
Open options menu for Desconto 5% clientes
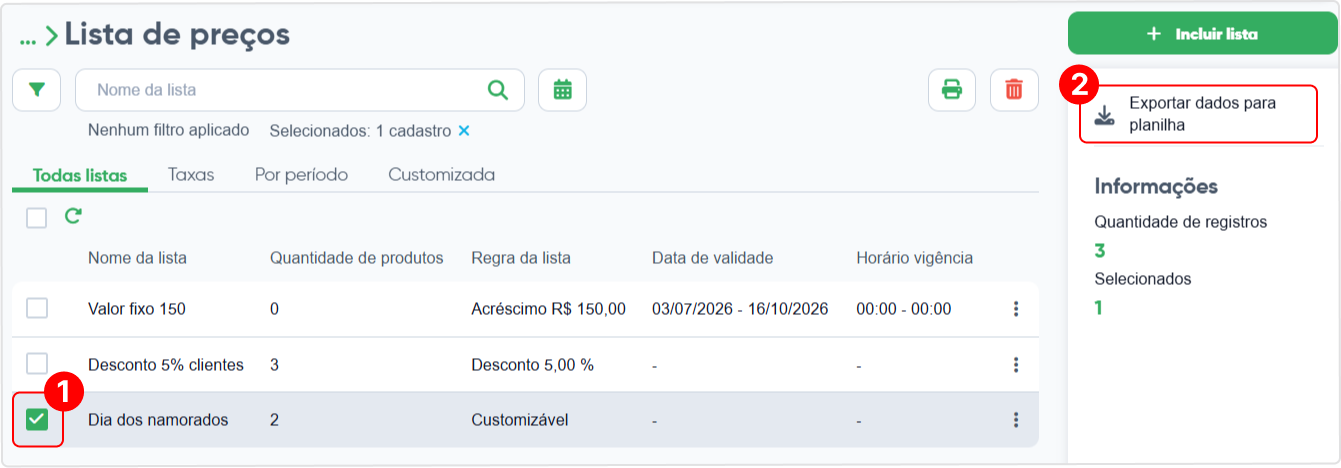[x=1016, y=365]
